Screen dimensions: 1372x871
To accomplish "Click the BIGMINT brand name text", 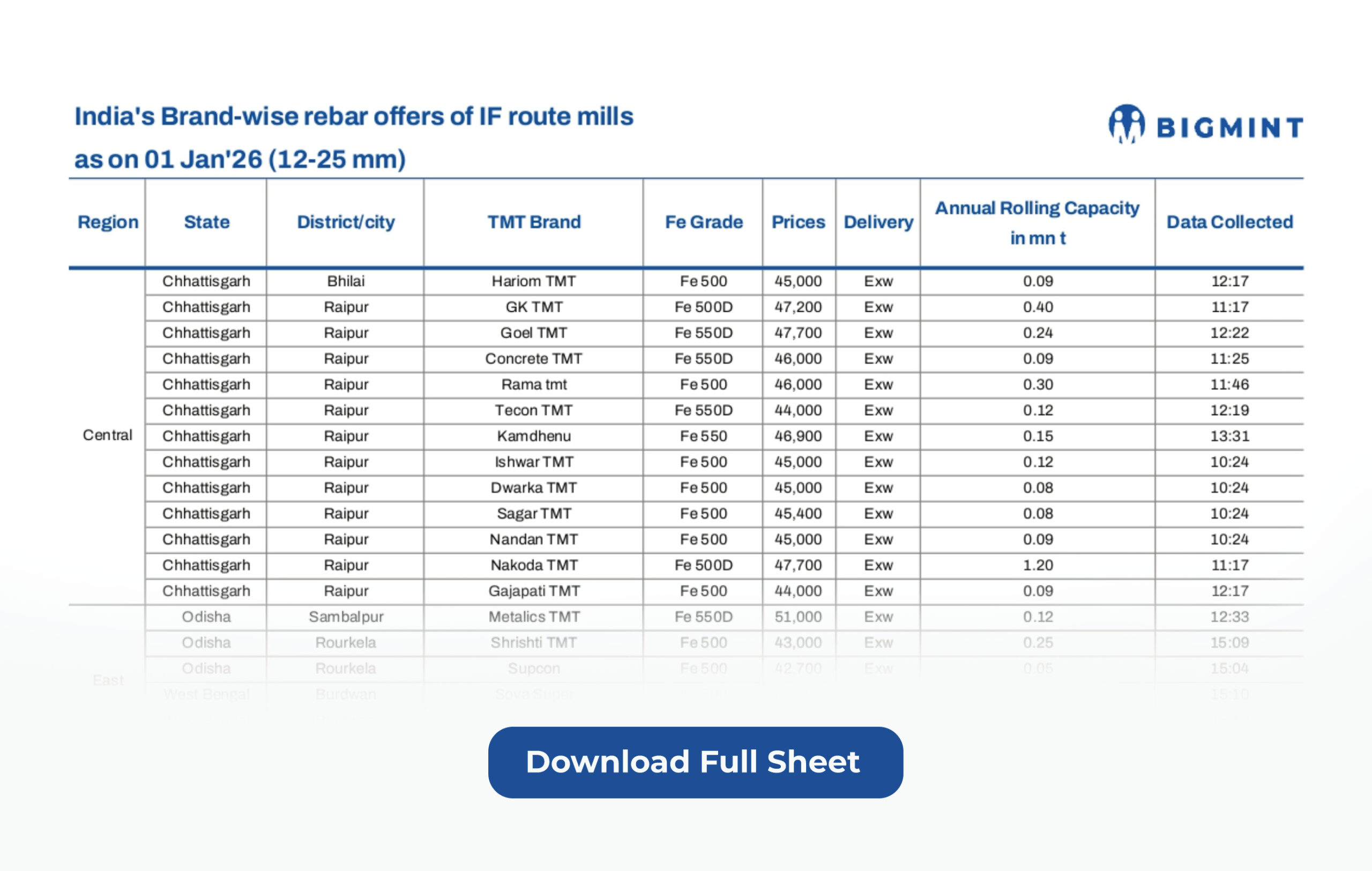I will coord(1229,127).
